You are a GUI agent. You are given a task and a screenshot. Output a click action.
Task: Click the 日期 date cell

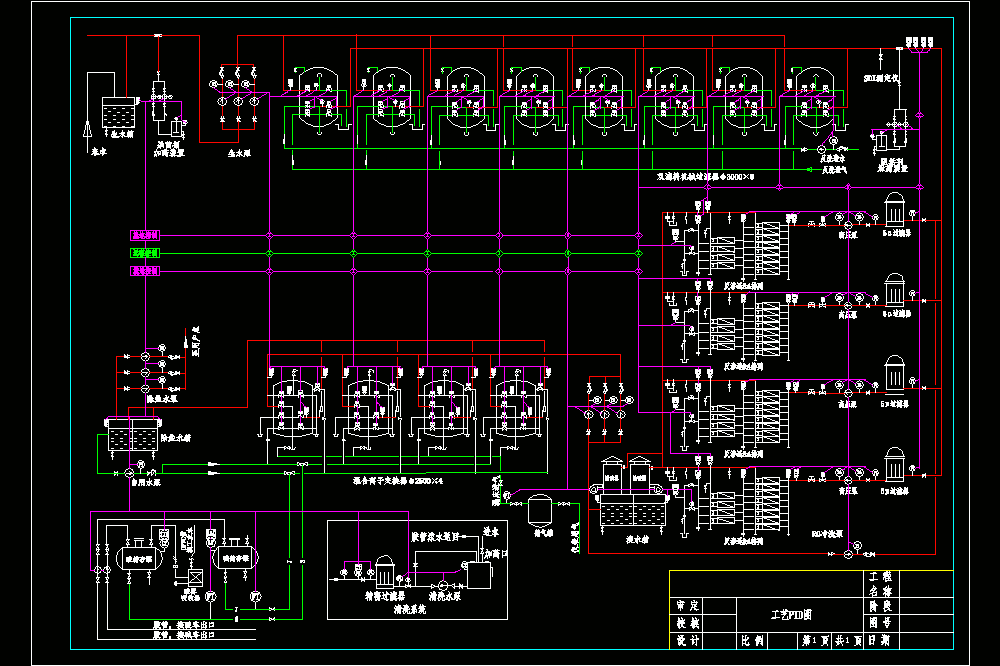point(880,640)
